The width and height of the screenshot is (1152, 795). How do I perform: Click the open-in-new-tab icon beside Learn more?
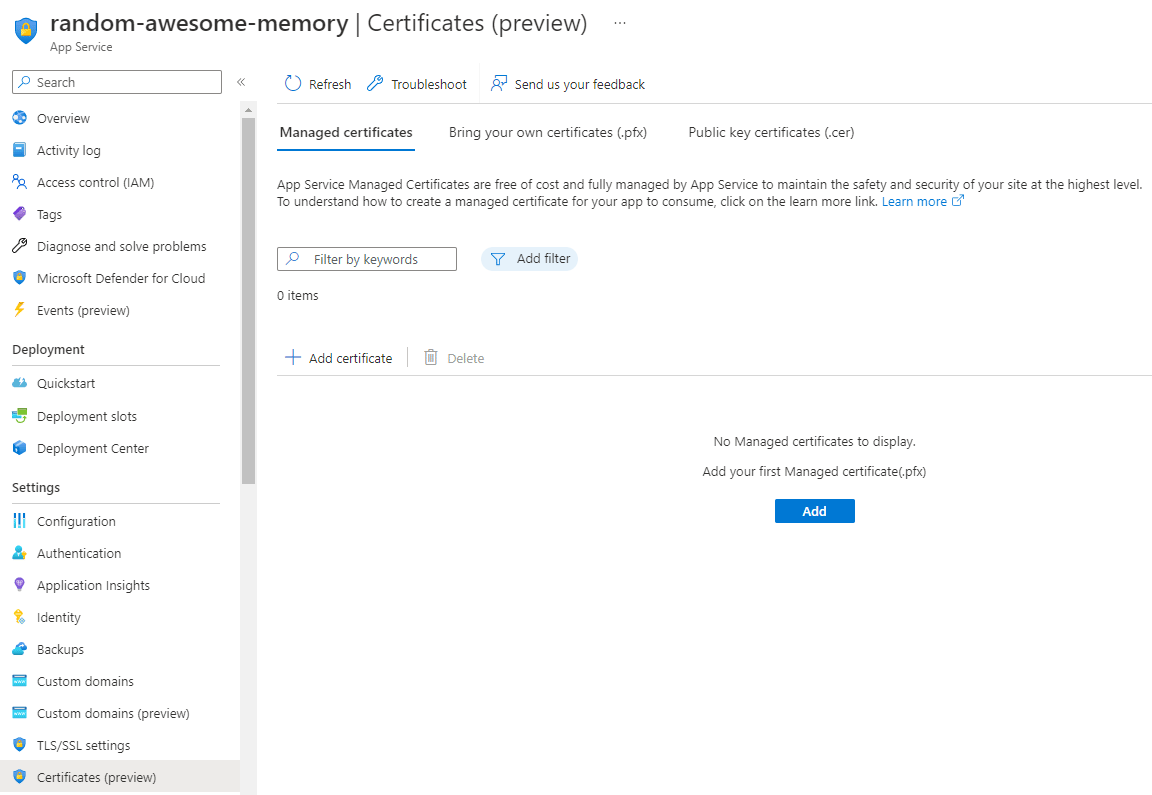957,201
